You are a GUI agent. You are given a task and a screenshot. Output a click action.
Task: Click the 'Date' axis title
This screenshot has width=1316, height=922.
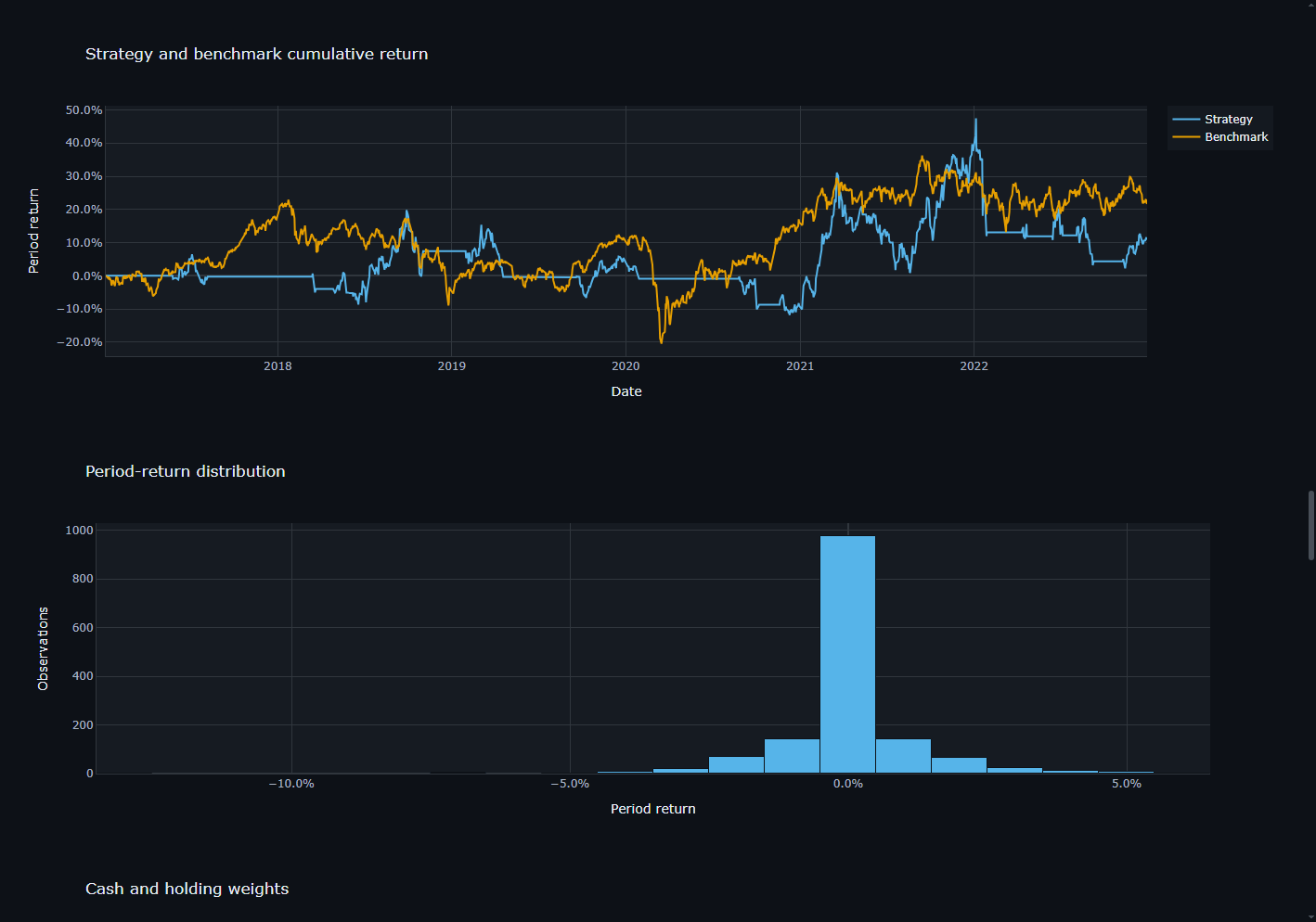[626, 391]
